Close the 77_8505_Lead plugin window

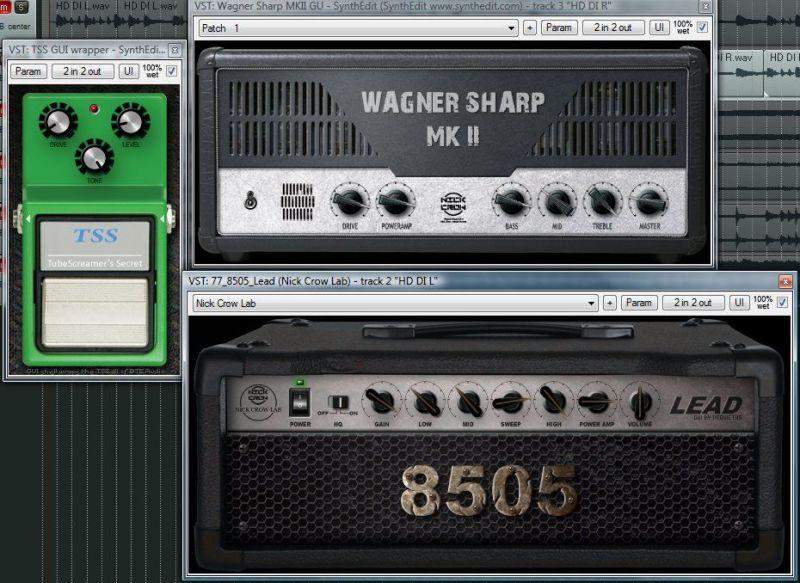[786, 281]
